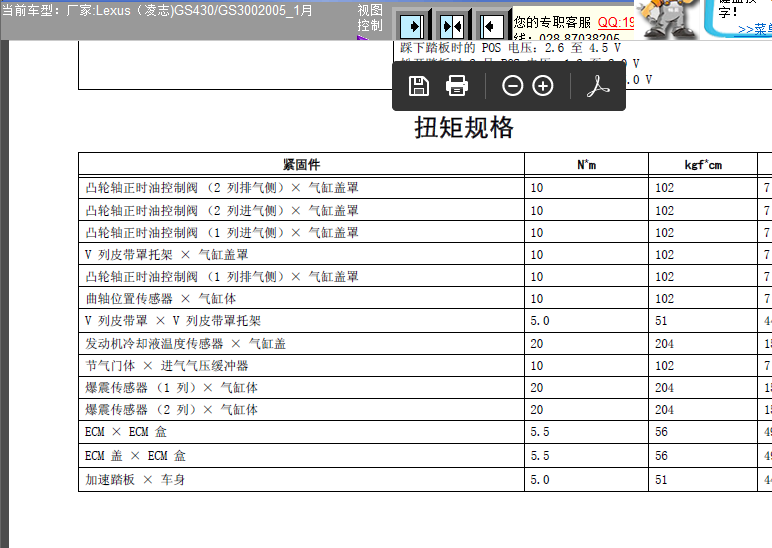The width and height of the screenshot is (772, 548).
Task: Click the right-arrow view control button
Action: tap(412, 26)
